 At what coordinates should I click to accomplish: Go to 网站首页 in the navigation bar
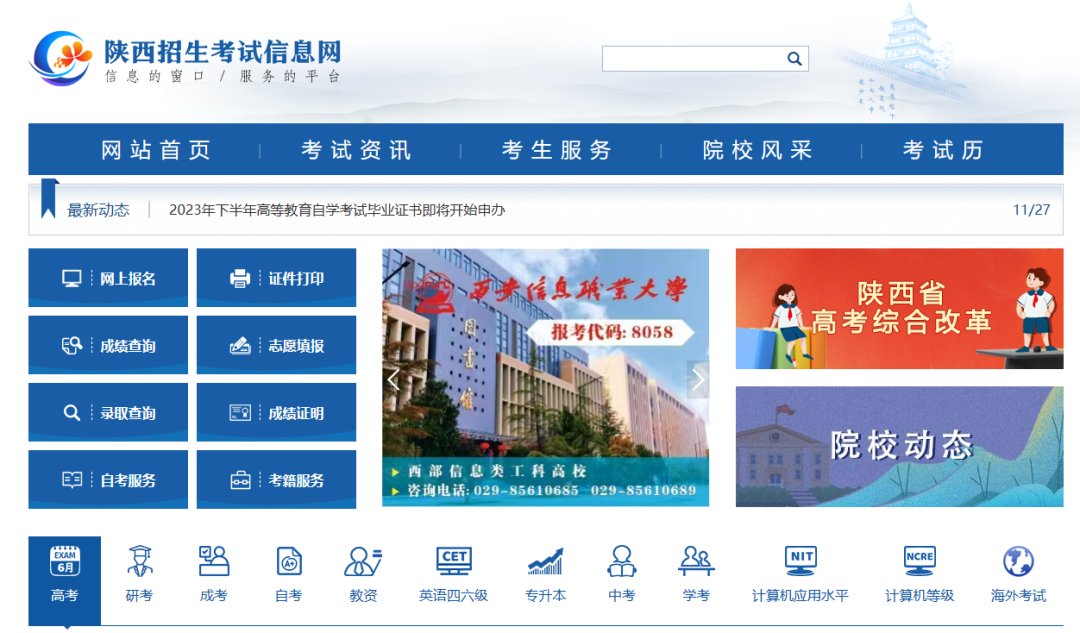[156, 149]
